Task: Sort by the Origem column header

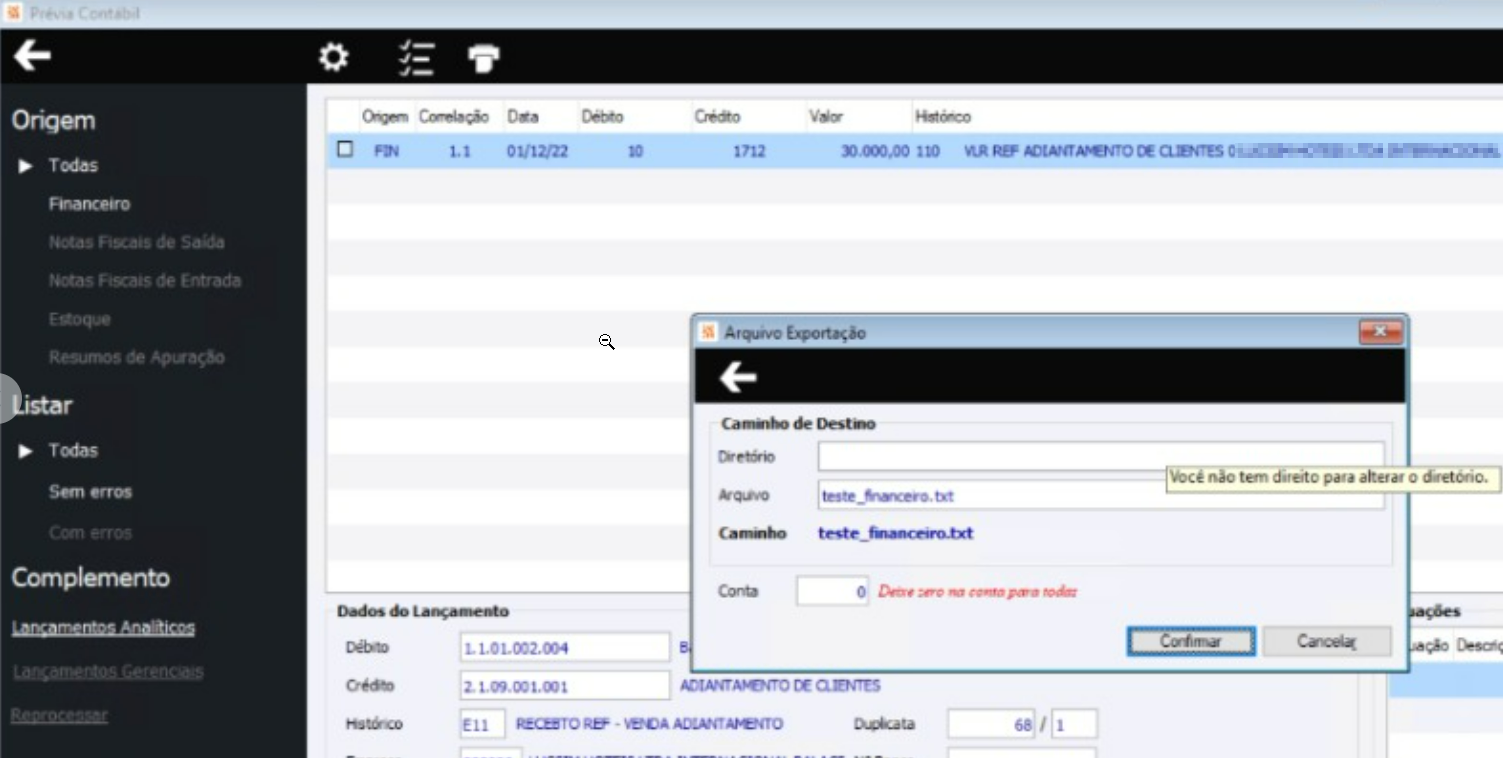Action: tap(384, 117)
